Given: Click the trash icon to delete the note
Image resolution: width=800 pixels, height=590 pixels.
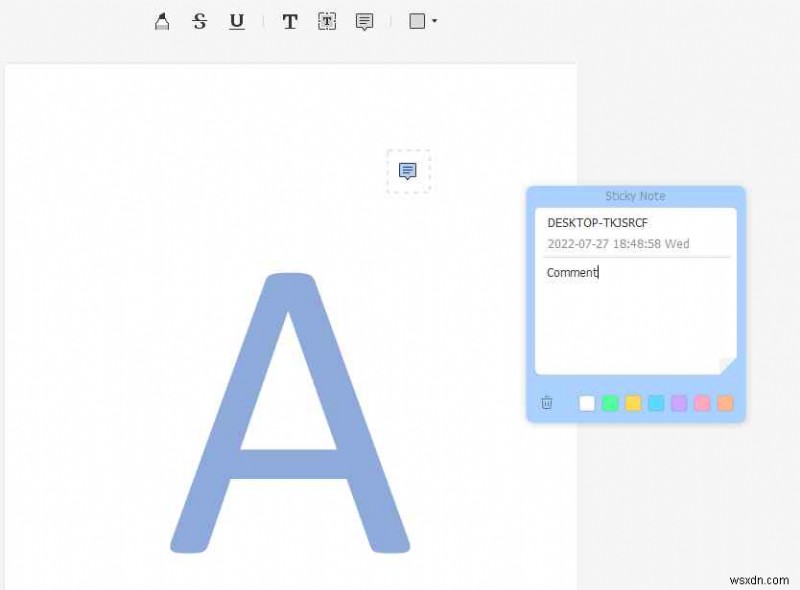Looking at the screenshot, I should tap(546, 403).
